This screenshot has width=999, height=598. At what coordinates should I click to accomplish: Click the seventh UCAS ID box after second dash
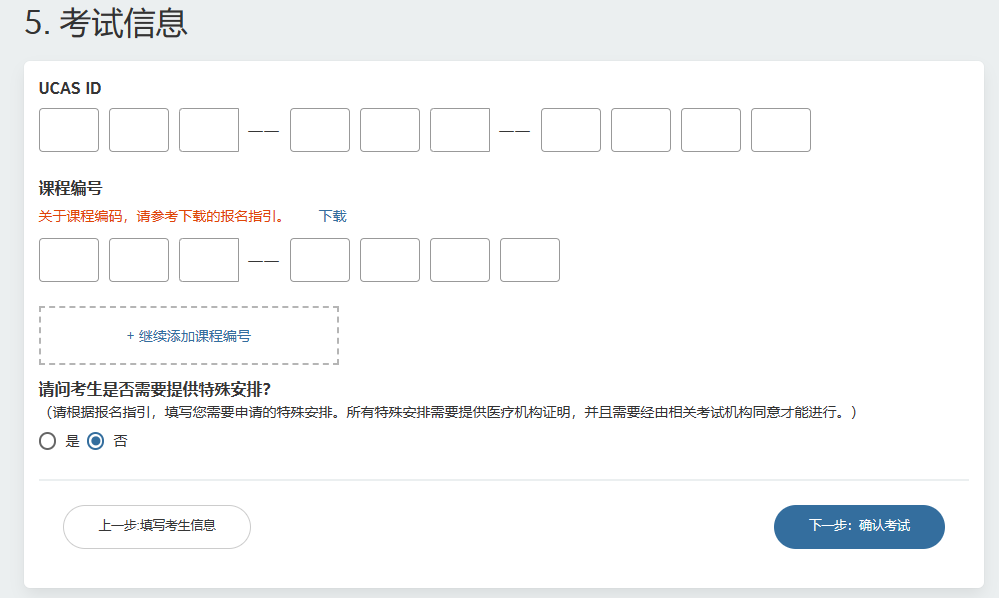coord(570,130)
